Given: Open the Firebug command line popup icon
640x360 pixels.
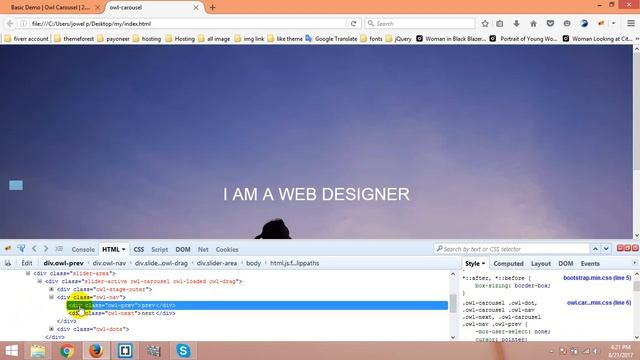Looking at the screenshot, I should pyautogui.click(x=59, y=249).
